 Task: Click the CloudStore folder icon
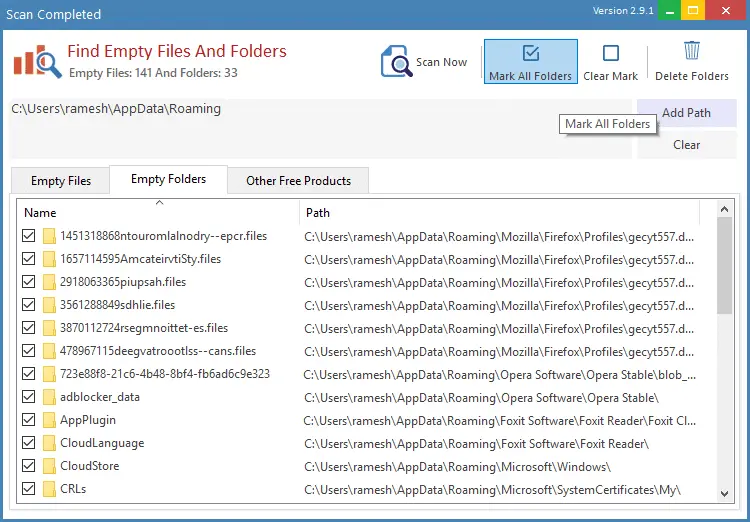pos(49,466)
